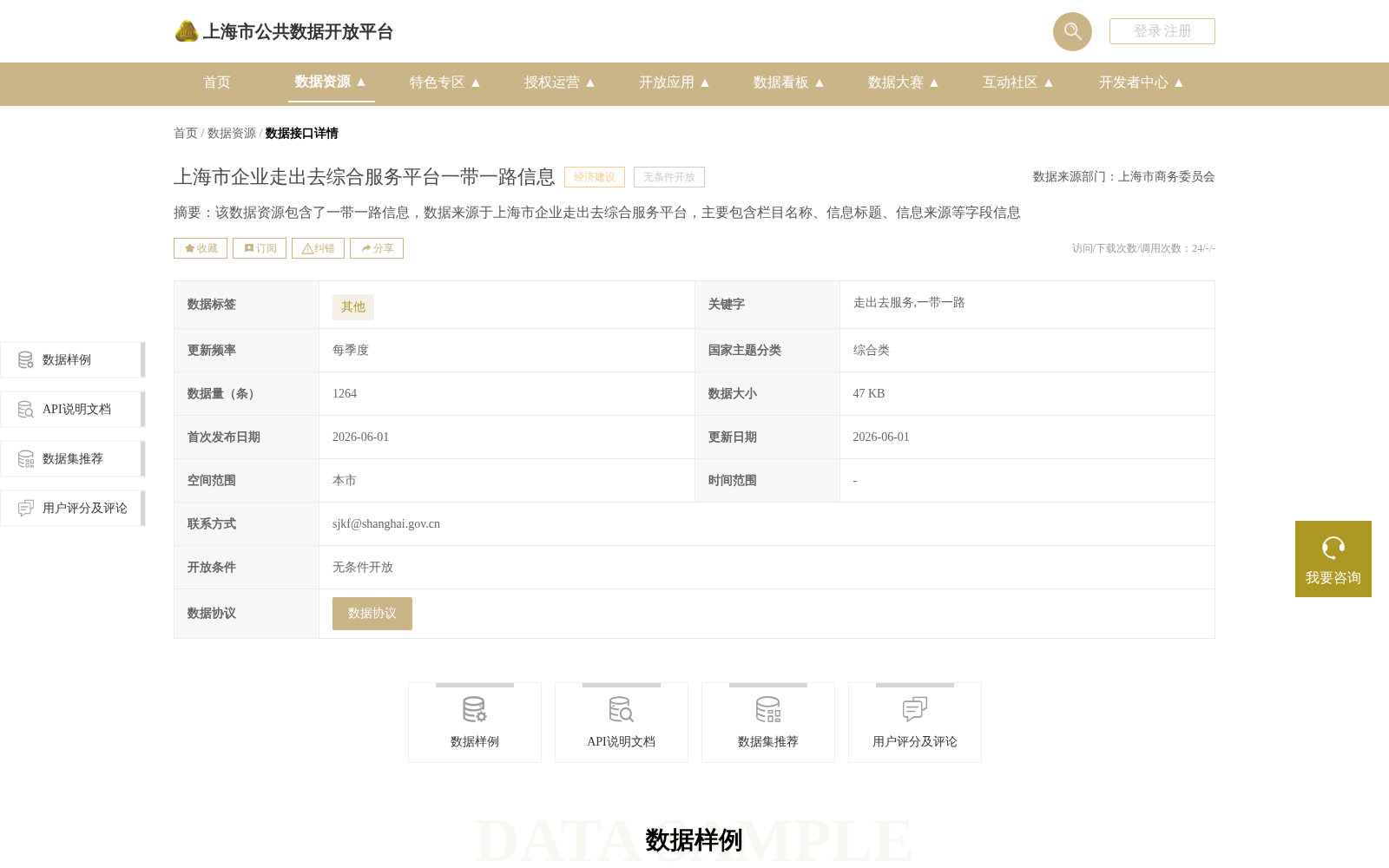The width and height of the screenshot is (1389, 868).
Task: Click the data size value 47 KB
Action: coord(869,393)
